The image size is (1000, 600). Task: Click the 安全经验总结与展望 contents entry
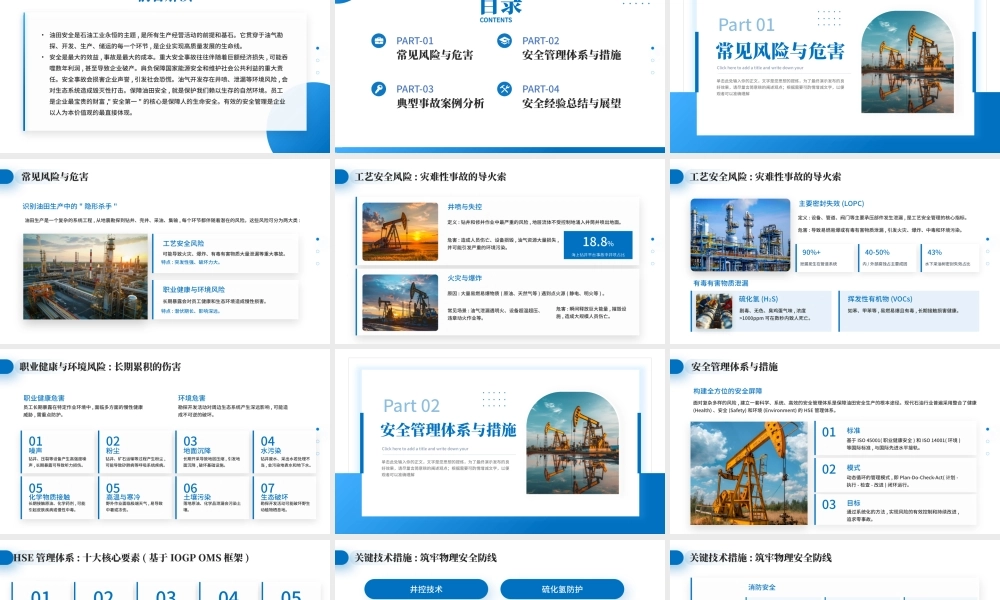[x=571, y=103]
